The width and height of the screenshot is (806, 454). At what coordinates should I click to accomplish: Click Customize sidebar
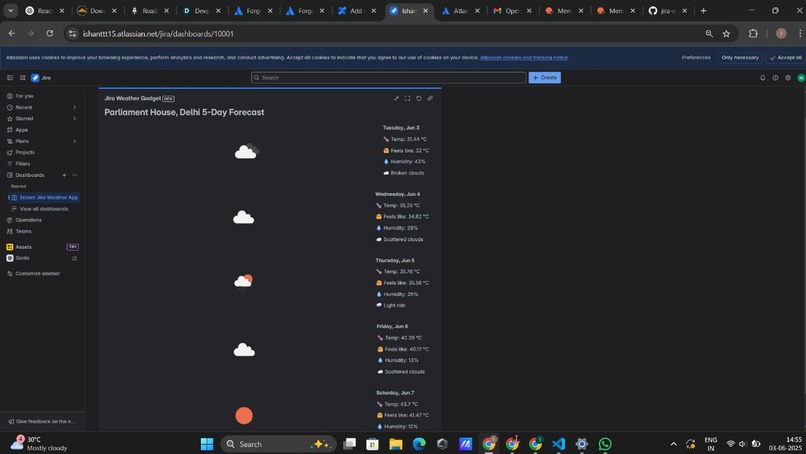click(x=38, y=274)
